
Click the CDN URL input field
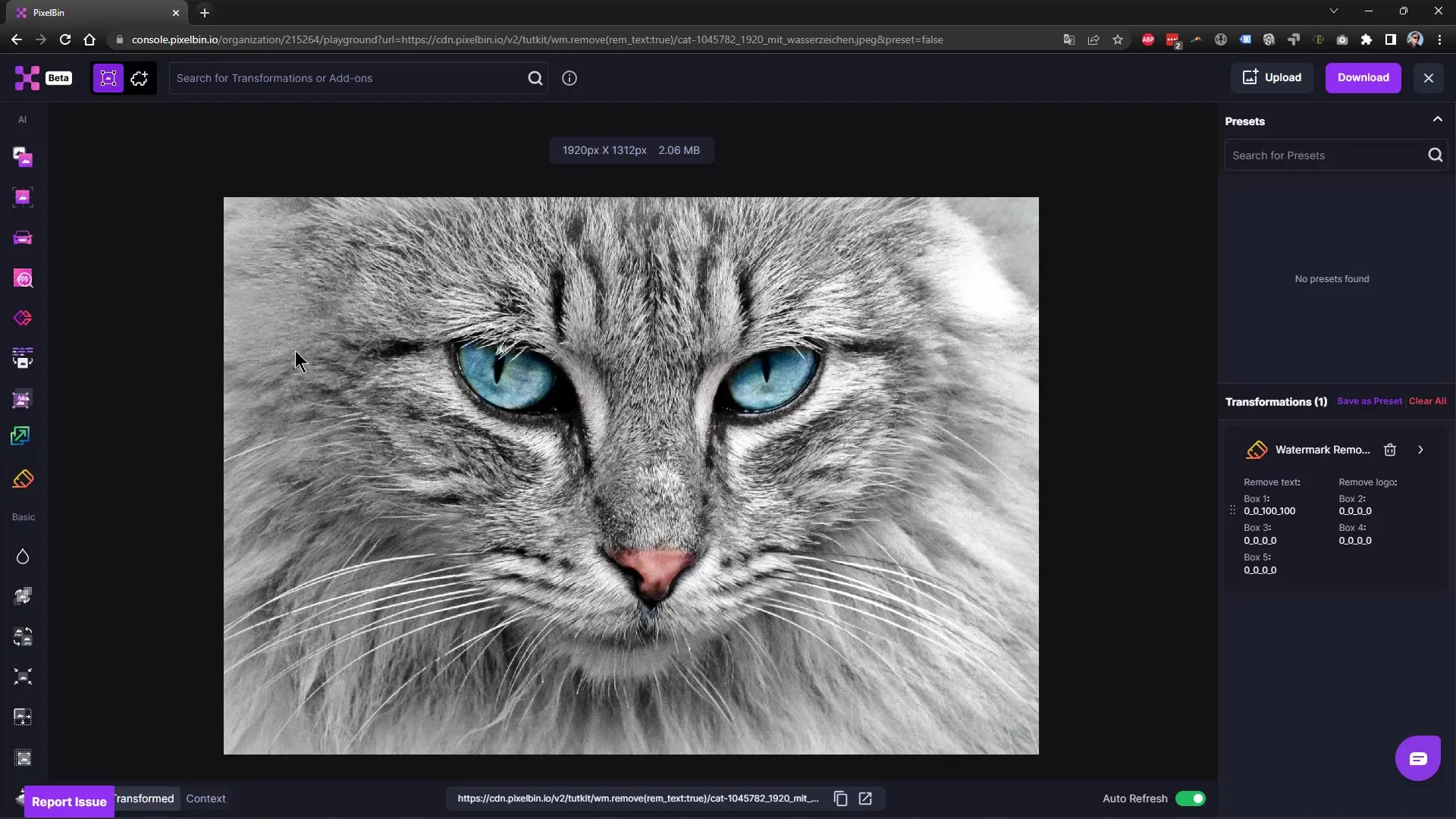coord(639,798)
